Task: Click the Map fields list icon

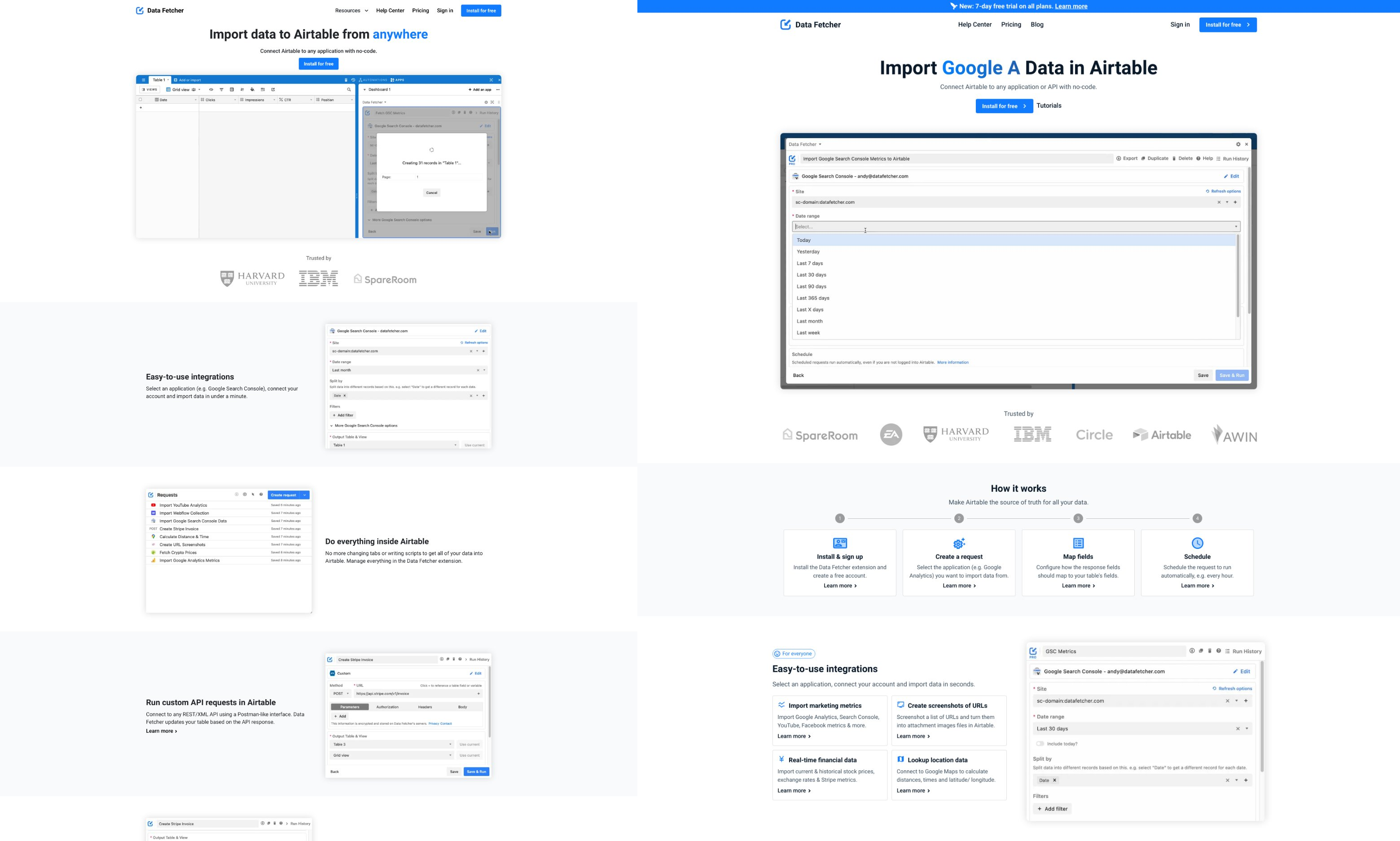Action: pos(1078,543)
